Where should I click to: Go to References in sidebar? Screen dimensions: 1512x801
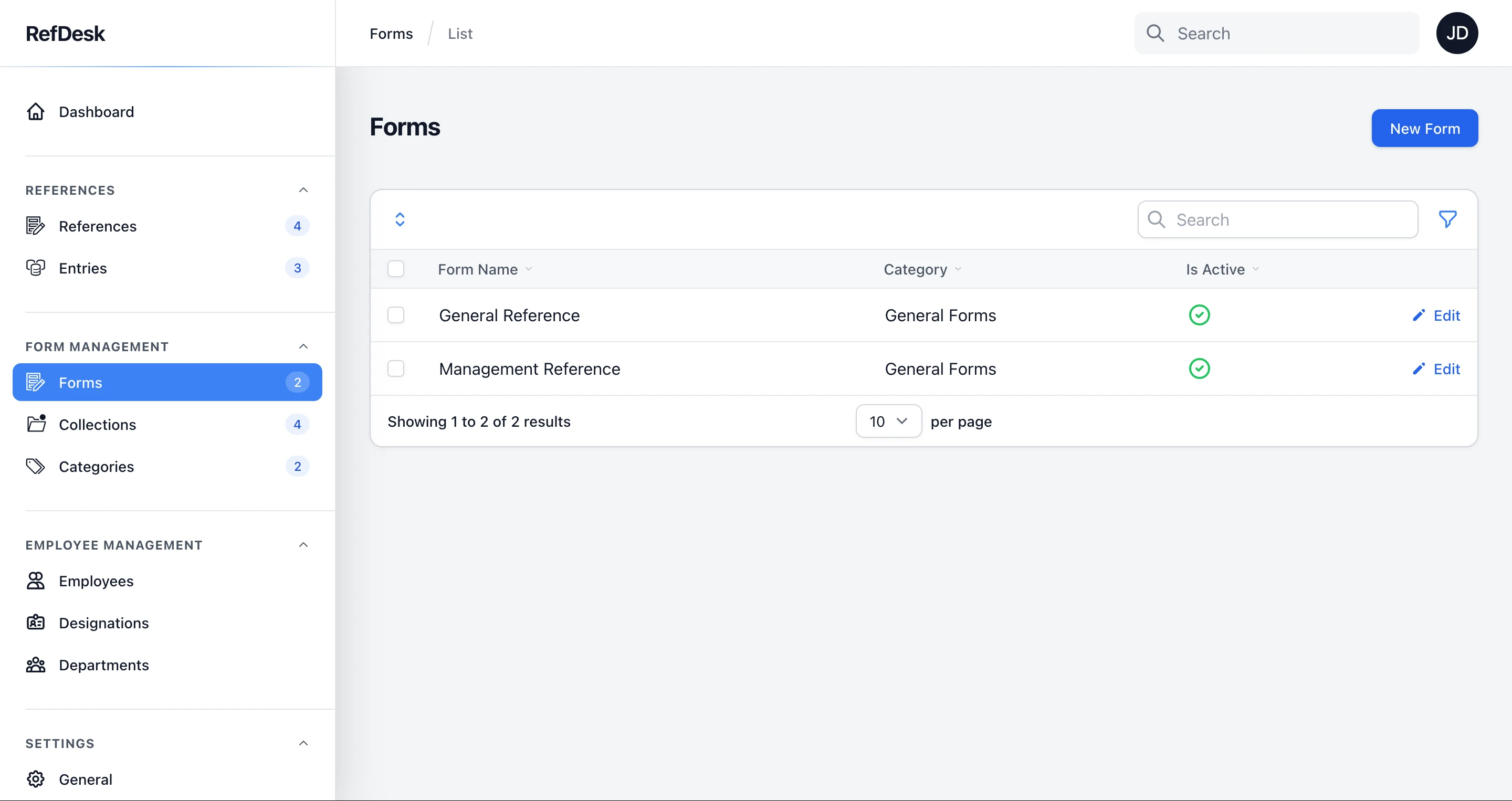[167, 226]
